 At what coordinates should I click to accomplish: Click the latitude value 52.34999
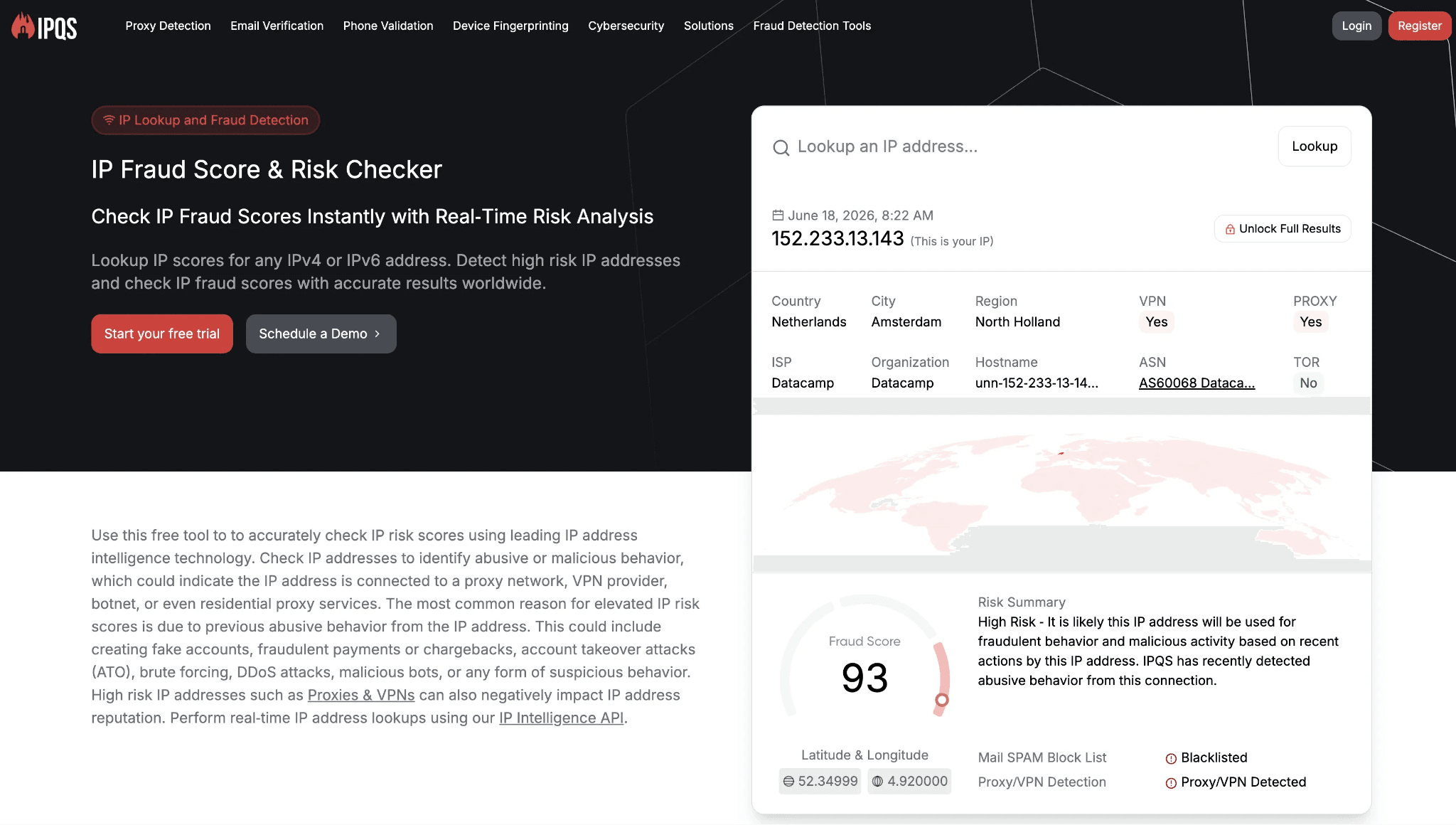pos(828,782)
